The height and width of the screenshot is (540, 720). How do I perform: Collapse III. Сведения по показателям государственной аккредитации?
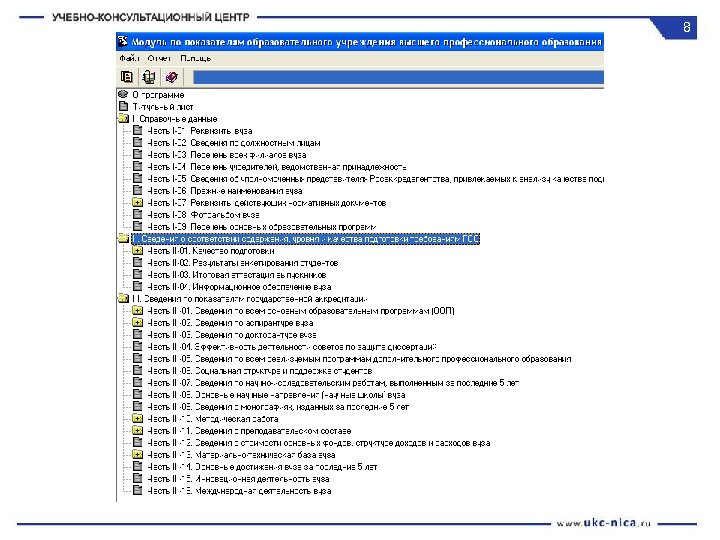[124, 298]
